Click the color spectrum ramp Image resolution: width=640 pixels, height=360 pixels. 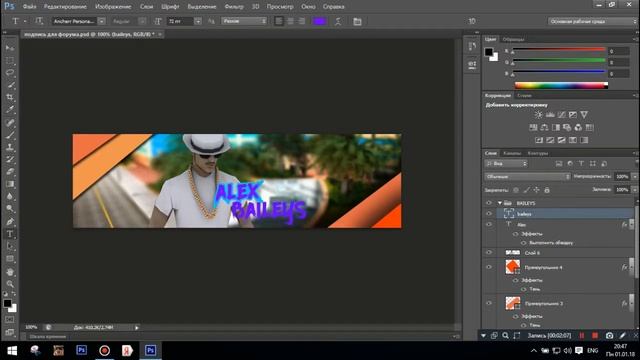(561, 85)
